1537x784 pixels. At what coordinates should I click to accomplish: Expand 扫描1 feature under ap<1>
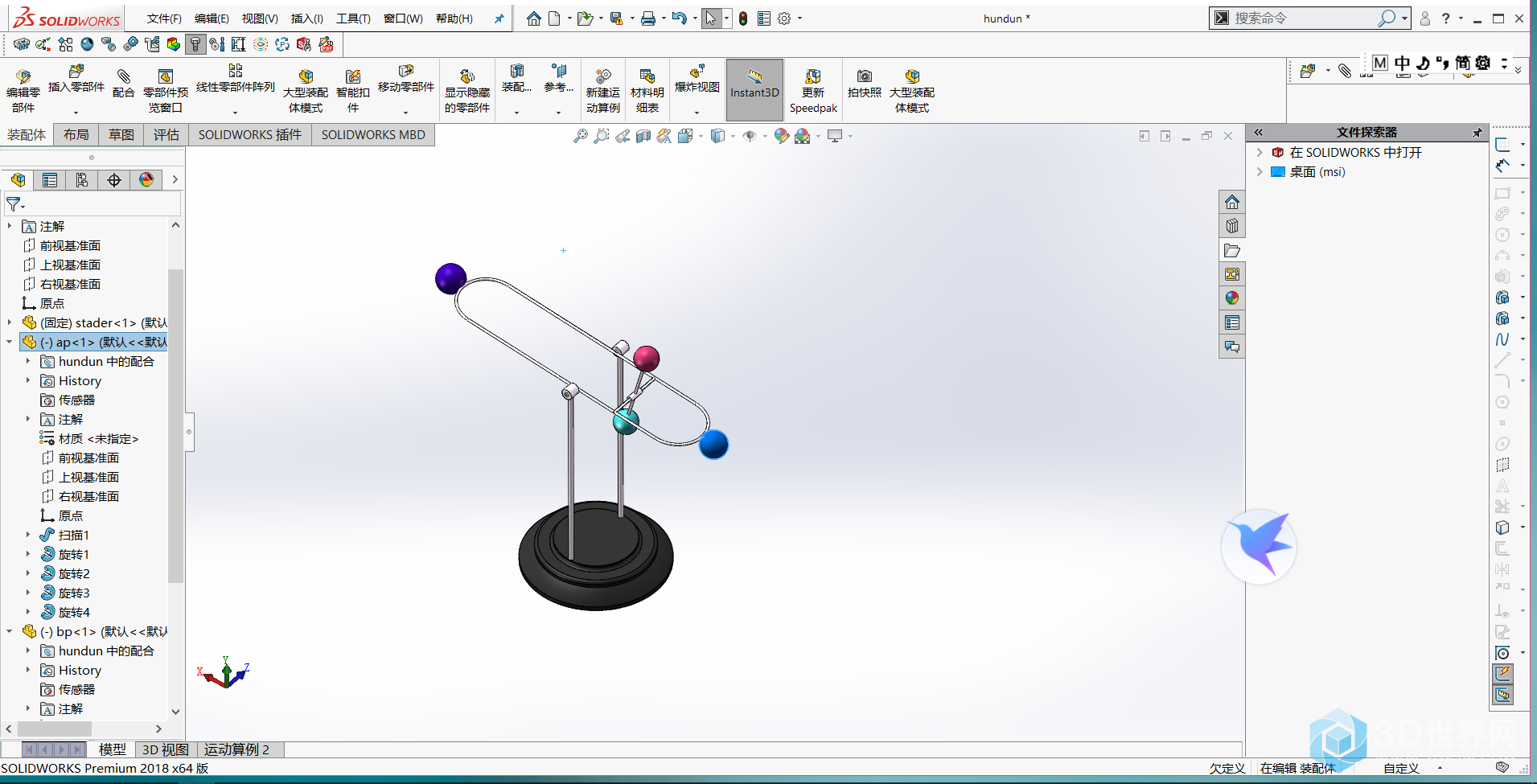tap(28, 535)
